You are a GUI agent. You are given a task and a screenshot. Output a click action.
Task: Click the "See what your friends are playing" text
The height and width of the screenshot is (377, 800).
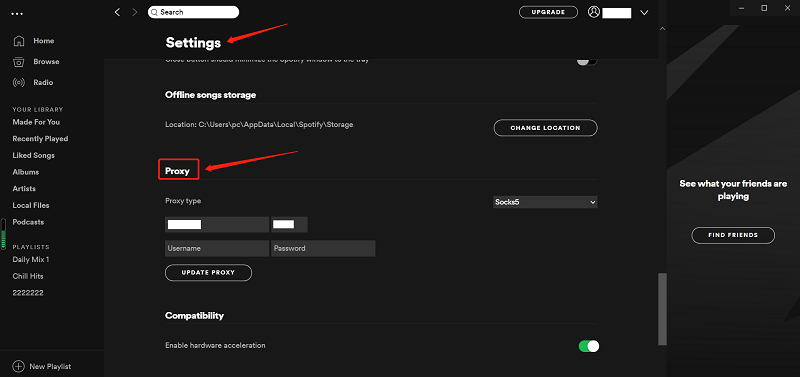[x=733, y=190]
